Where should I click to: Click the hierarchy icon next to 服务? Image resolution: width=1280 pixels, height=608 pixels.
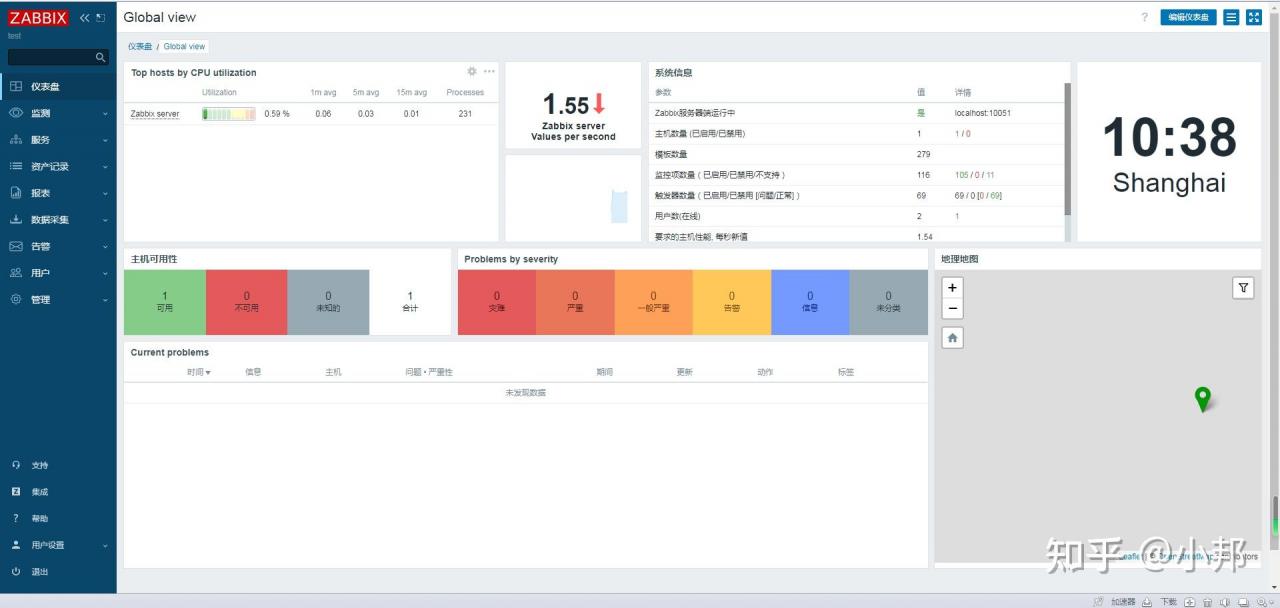16,140
